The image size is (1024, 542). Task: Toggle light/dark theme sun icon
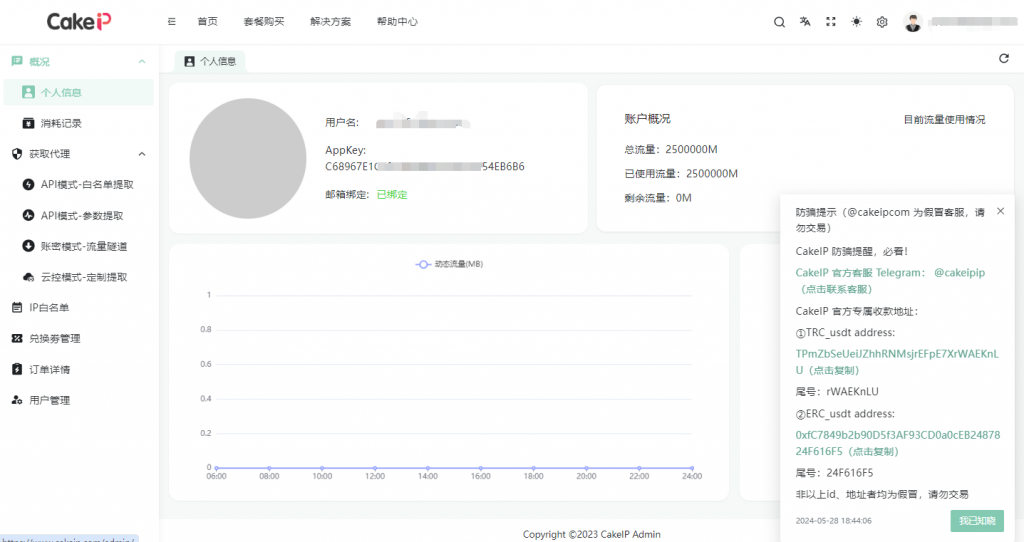coord(856,22)
